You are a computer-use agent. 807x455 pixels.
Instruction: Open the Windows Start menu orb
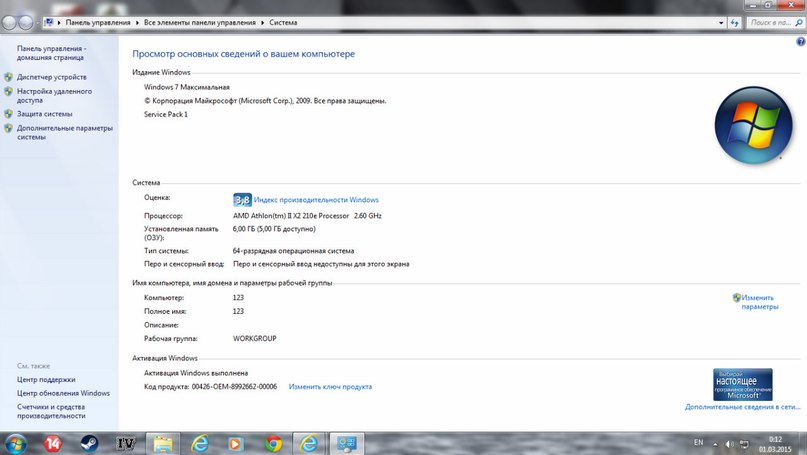(15, 443)
